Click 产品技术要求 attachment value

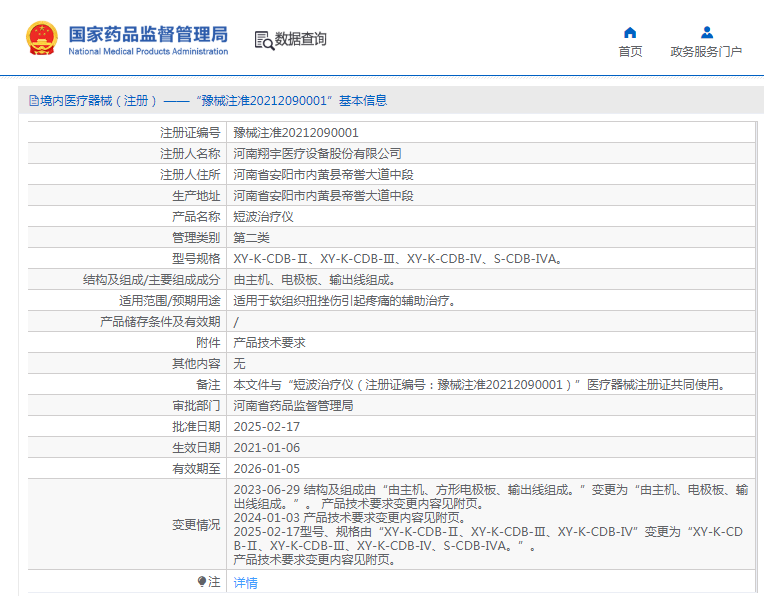[x=269, y=343]
